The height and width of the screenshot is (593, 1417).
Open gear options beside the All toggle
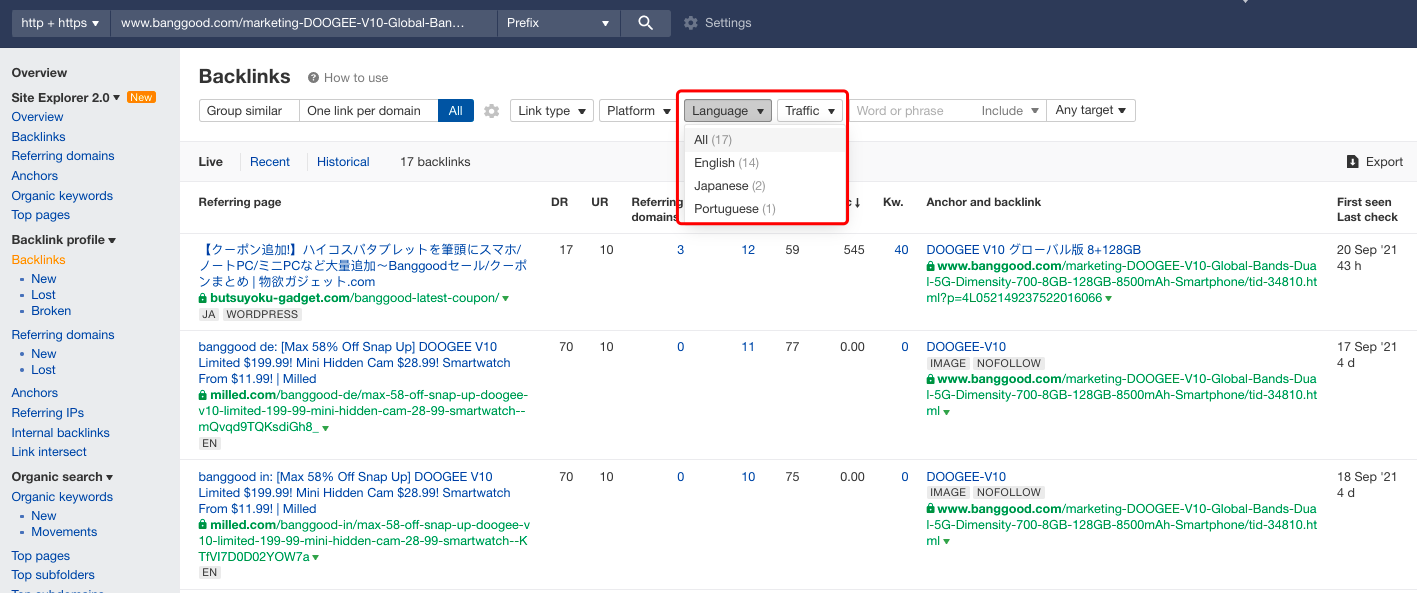(491, 111)
